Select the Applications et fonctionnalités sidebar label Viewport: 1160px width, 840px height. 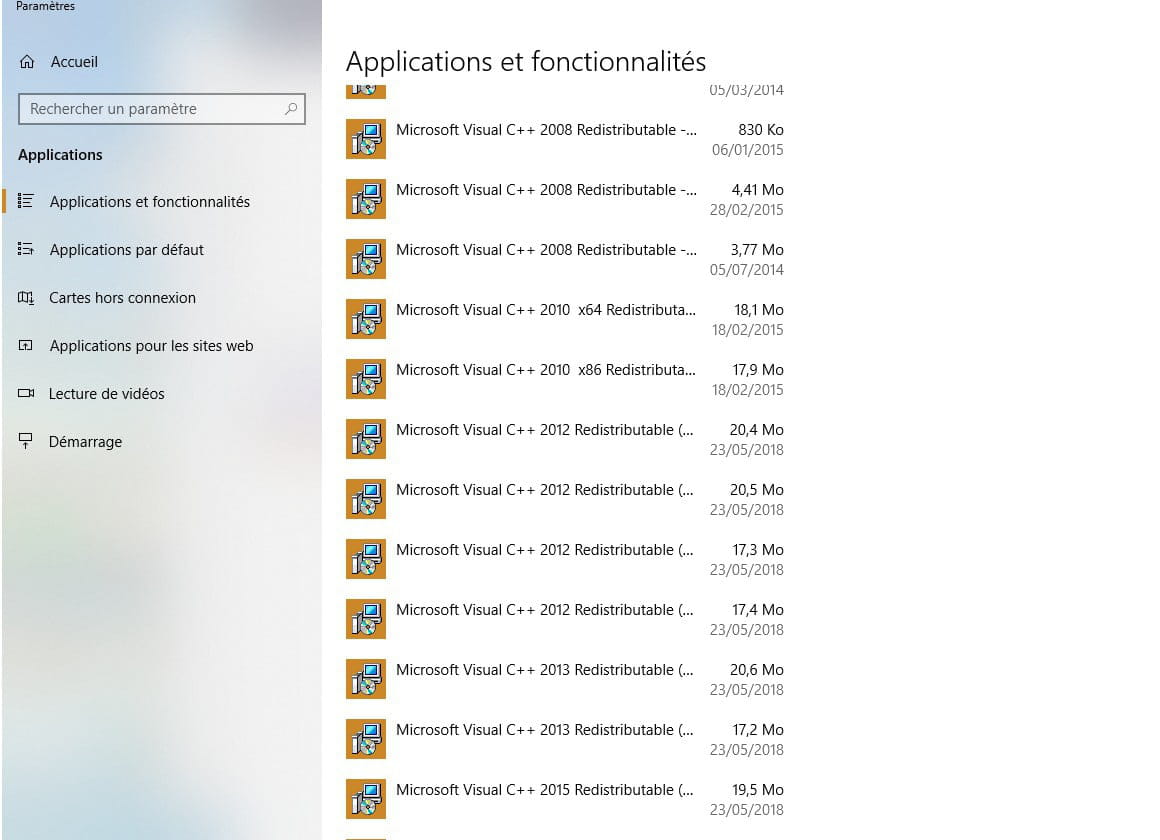click(x=149, y=202)
